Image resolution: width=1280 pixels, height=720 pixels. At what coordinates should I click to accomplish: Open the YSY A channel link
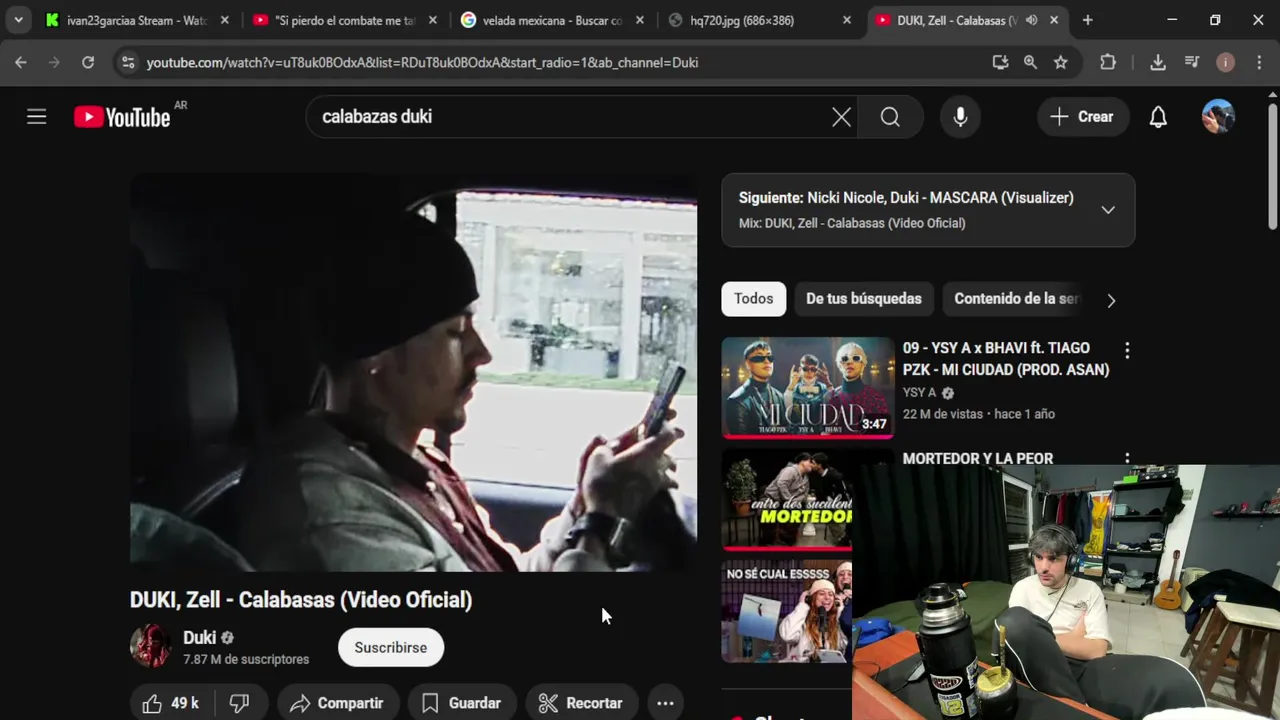point(919,393)
